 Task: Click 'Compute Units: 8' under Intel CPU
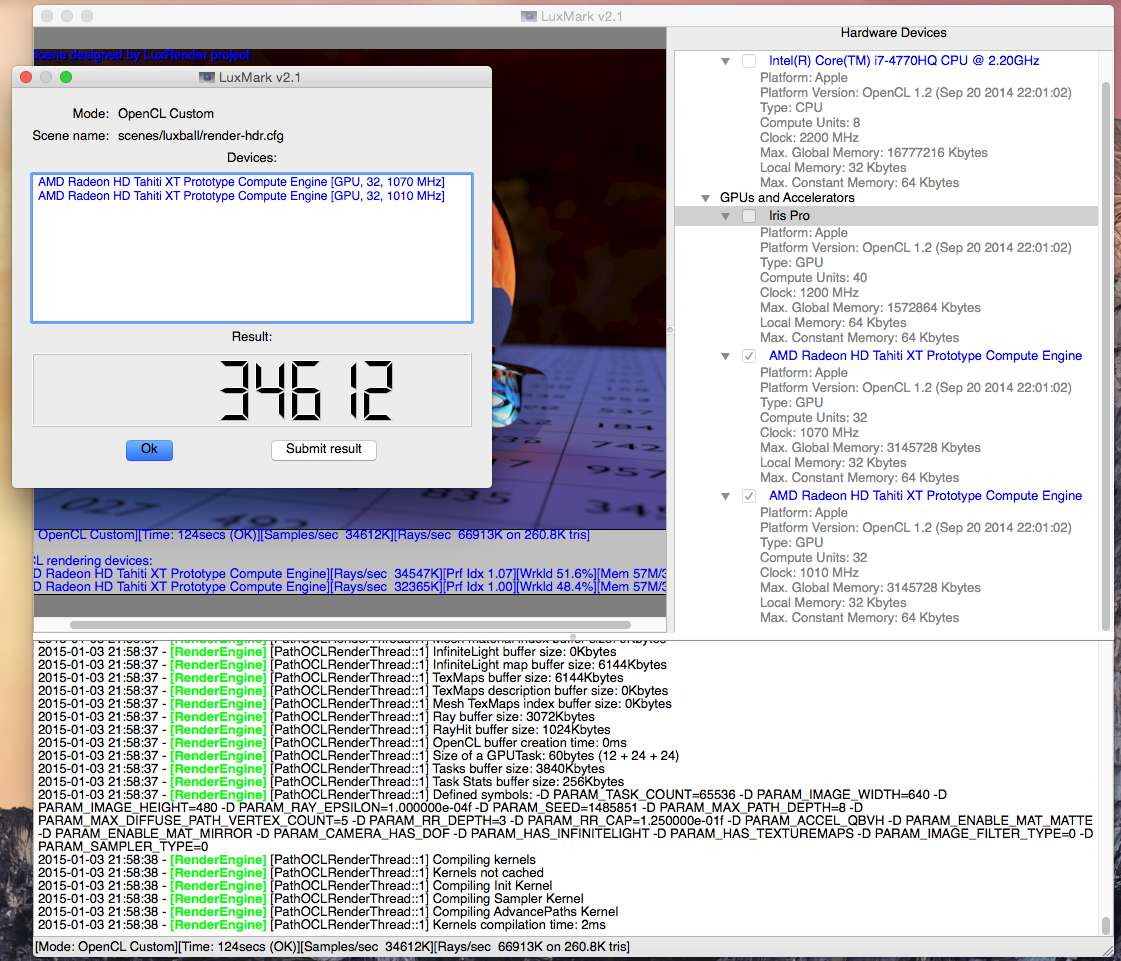coord(809,123)
